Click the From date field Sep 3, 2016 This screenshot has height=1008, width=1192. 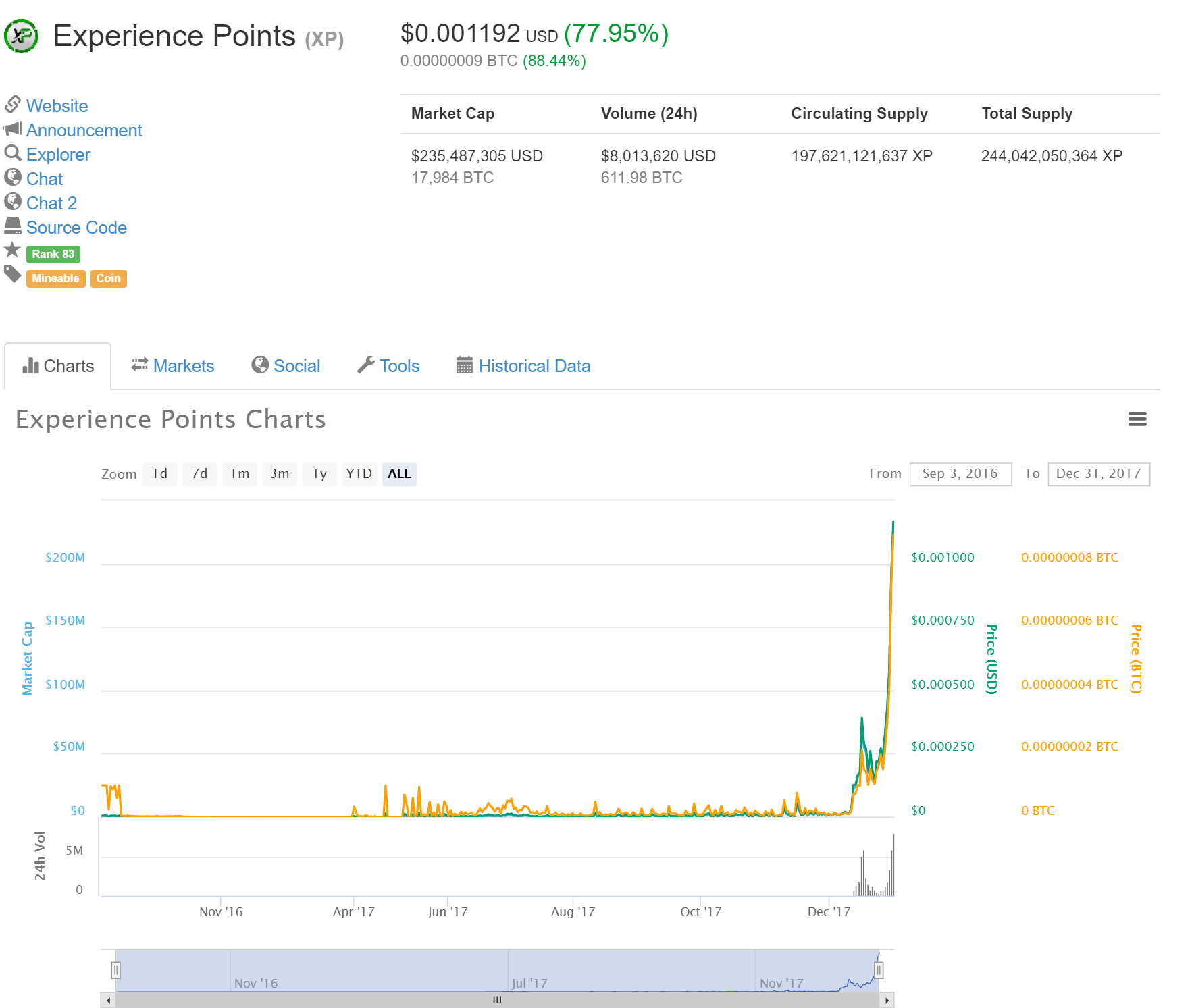pos(960,474)
